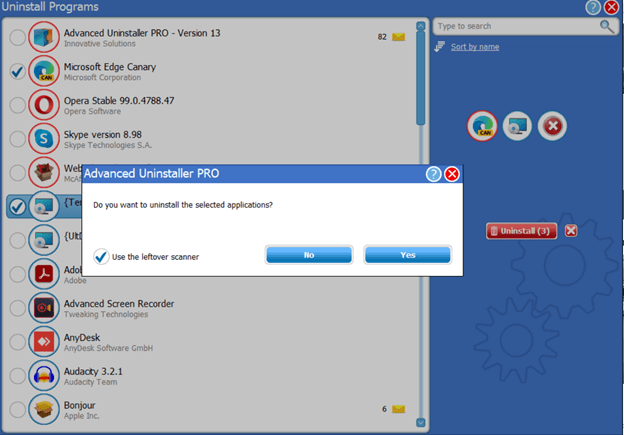Check the Audacity 3.2.1 entry
Image resolution: width=624 pixels, height=435 pixels.
[x=18, y=376]
